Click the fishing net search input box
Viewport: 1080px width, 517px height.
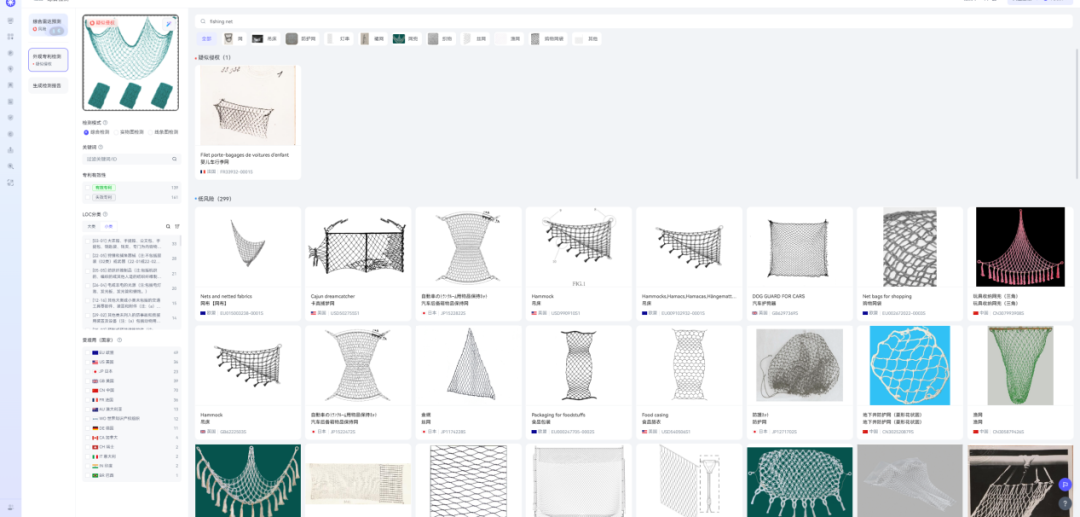point(634,21)
